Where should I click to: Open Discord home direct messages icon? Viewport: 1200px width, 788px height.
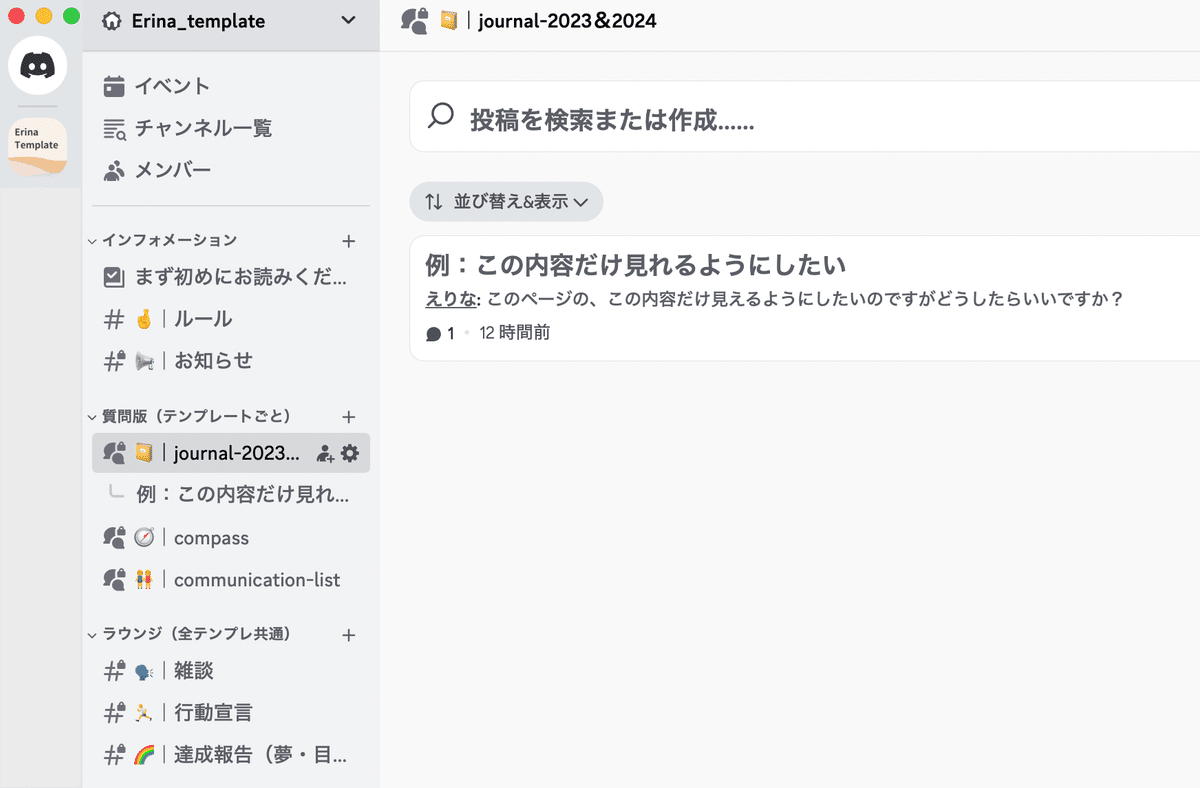[38, 67]
